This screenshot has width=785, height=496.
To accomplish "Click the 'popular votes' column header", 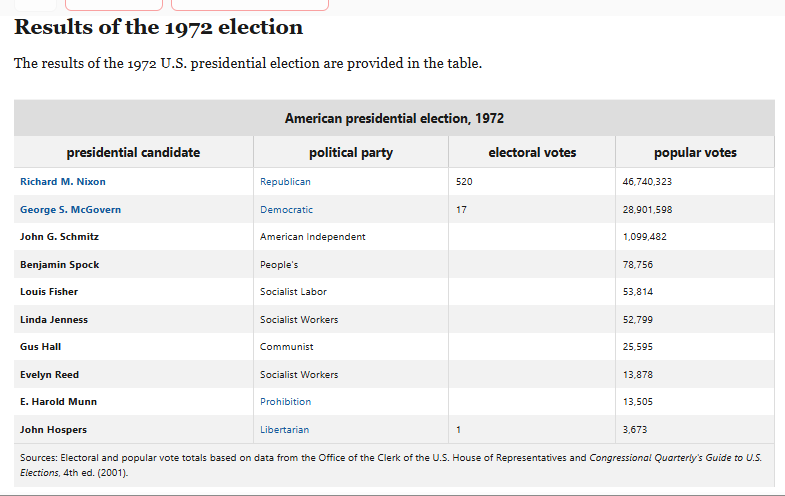I will [695, 152].
